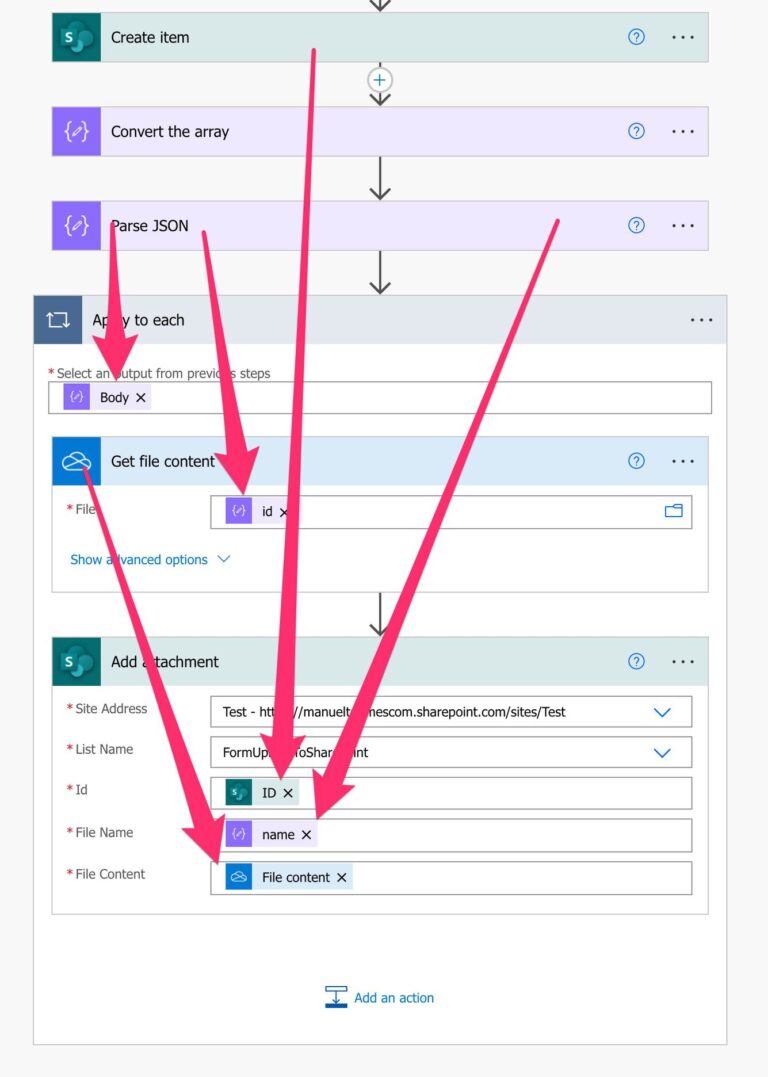Open the menu on Apply to each
This screenshot has height=1077, width=768.
701,319
